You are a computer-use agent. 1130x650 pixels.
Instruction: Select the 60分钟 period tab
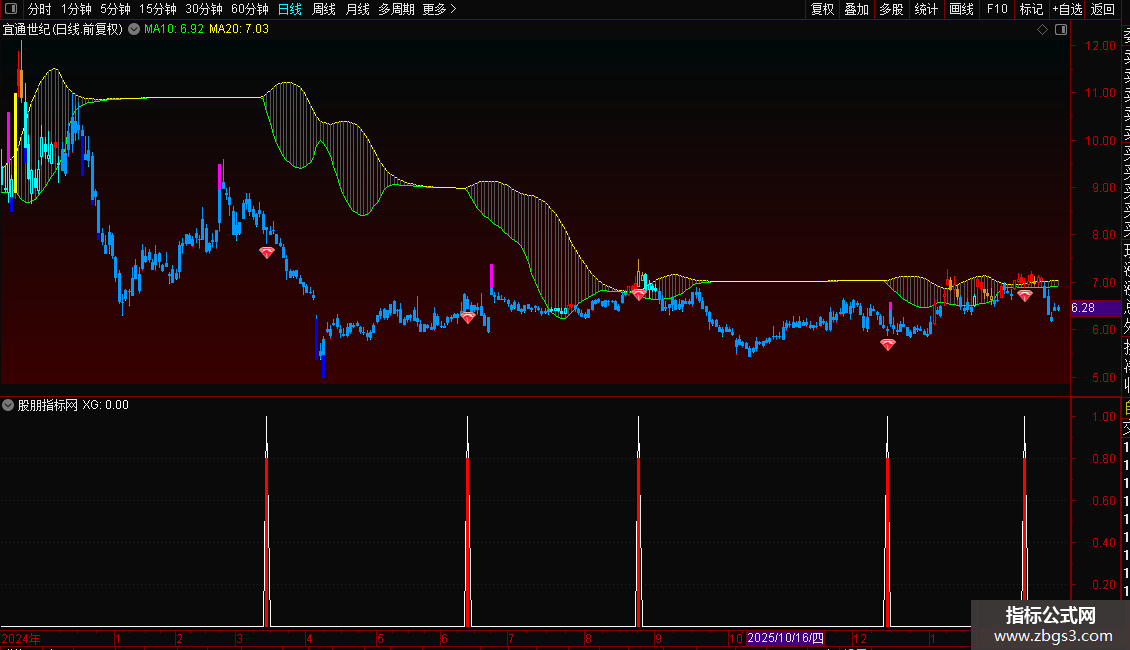(x=250, y=9)
